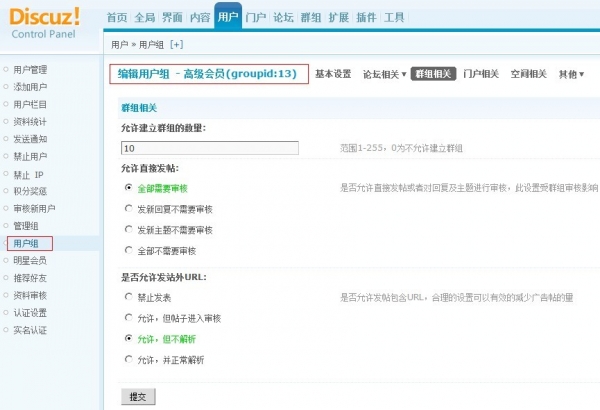Image resolution: width=600 pixels, height=410 pixels.
Task: Switch to the 空间相关 tab
Action: point(528,74)
